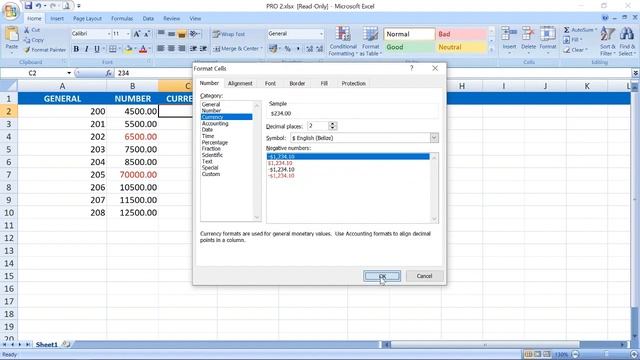The width and height of the screenshot is (640, 360).
Task: Click the Clear eraser icon
Action: pos(567,50)
